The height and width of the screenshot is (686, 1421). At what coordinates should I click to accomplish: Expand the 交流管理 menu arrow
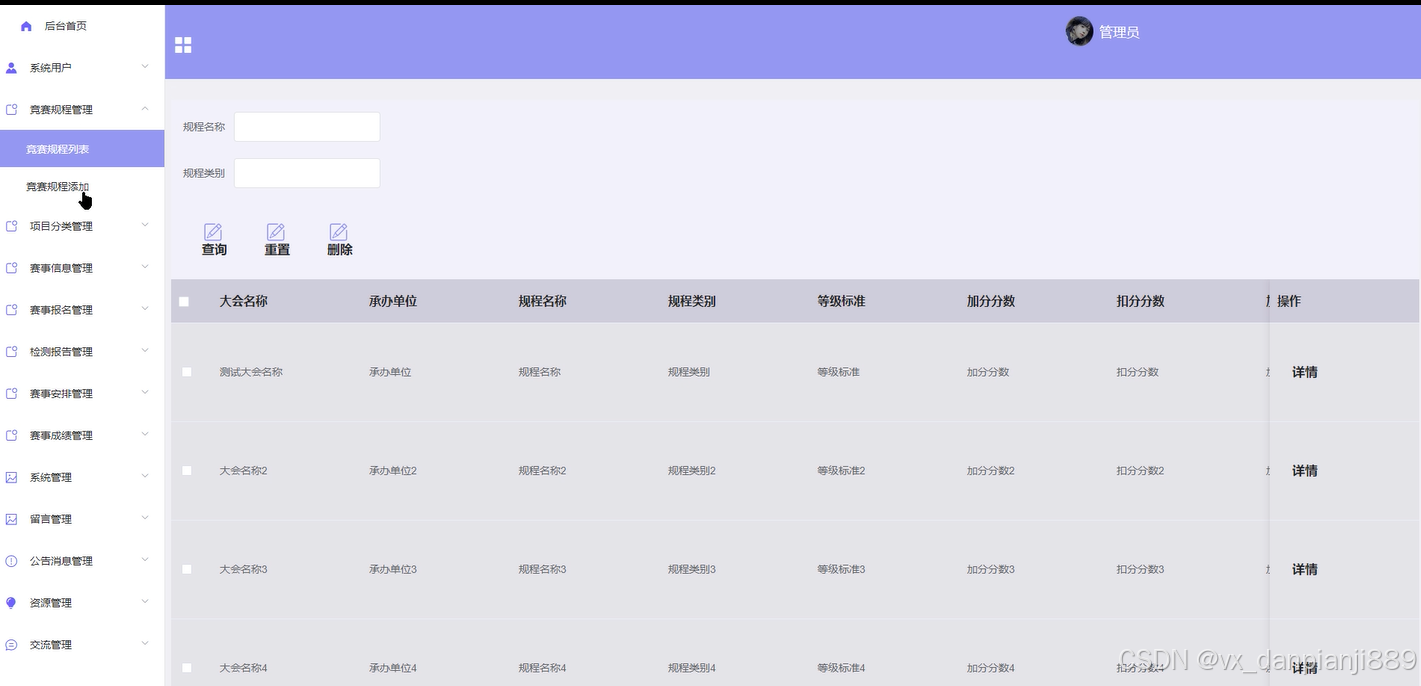click(x=145, y=644)
